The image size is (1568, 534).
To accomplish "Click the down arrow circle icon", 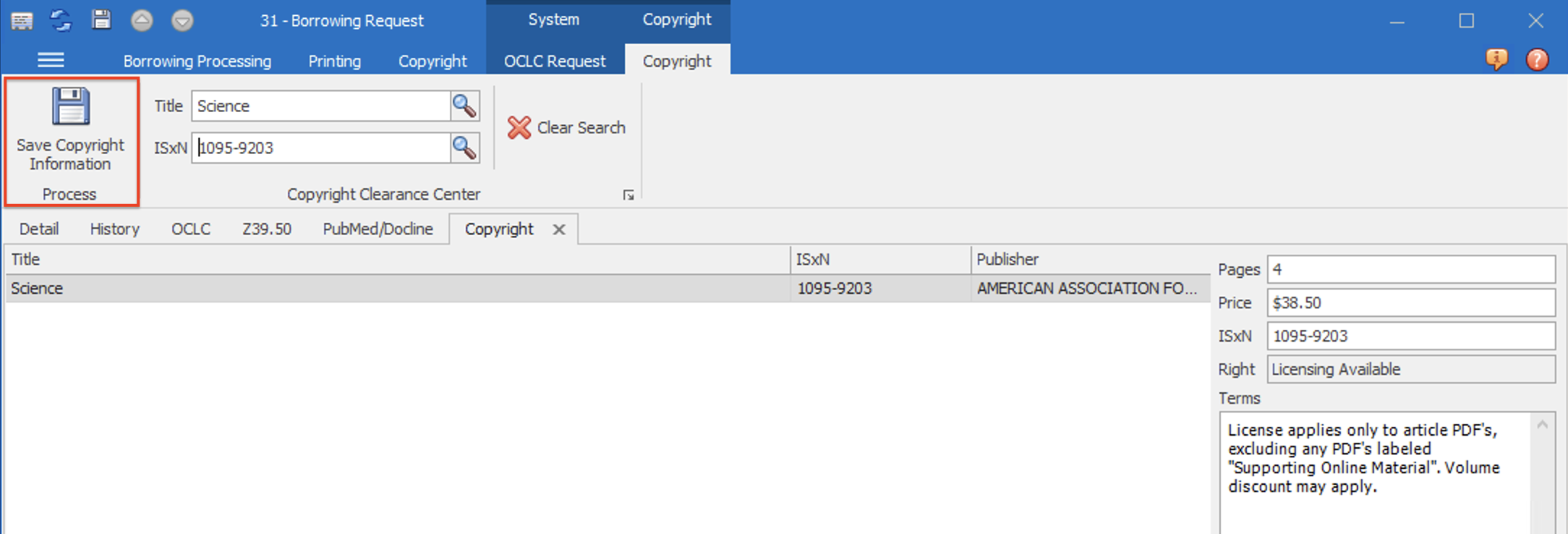I will [182, 20].
